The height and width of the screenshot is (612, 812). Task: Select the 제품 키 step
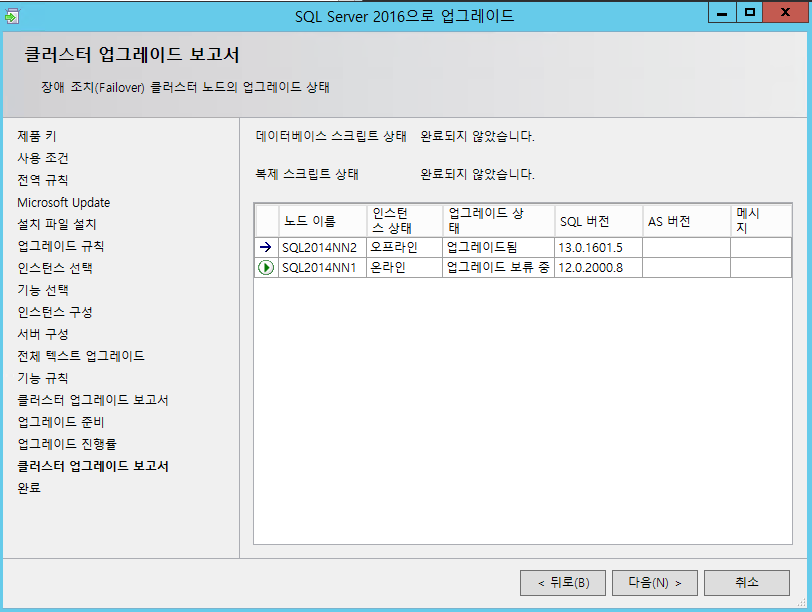(37, 136)
